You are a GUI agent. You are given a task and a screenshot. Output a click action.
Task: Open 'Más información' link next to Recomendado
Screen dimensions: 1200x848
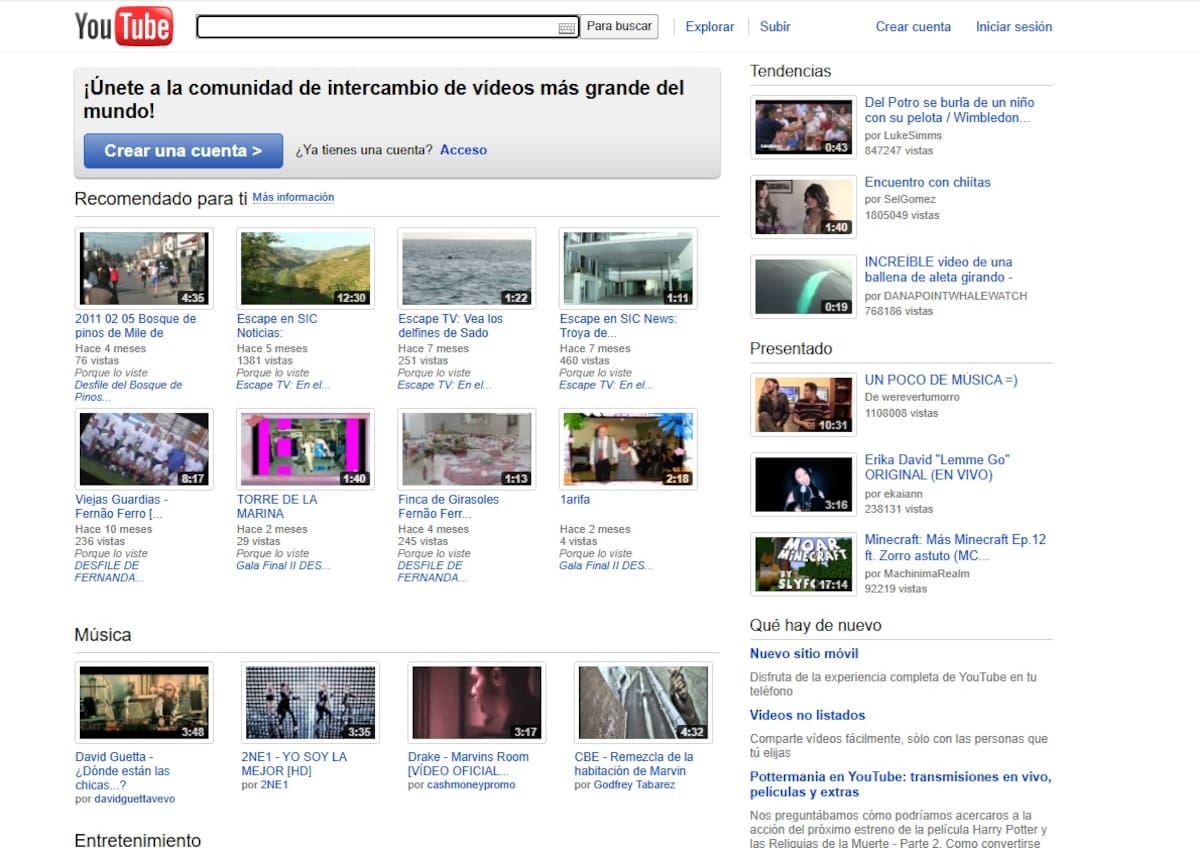pos(293,198)
